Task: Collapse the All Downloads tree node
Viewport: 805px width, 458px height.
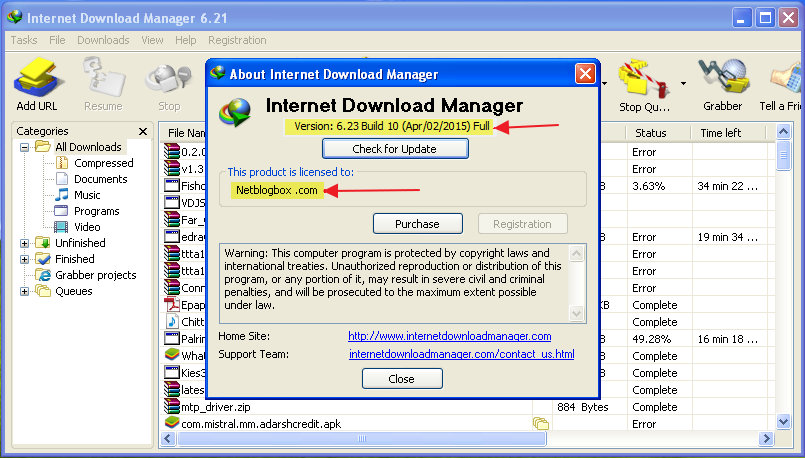Action: tap(24, 147)
